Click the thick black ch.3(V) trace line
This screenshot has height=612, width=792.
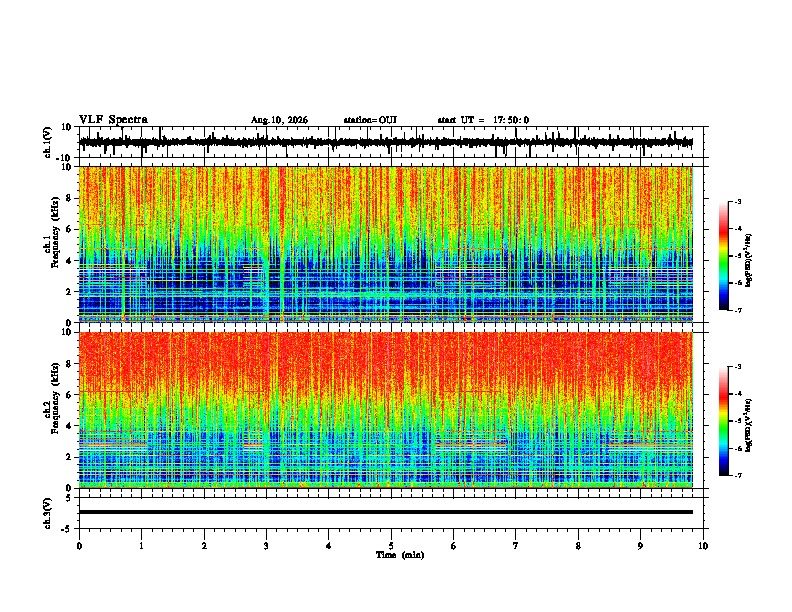386,512
